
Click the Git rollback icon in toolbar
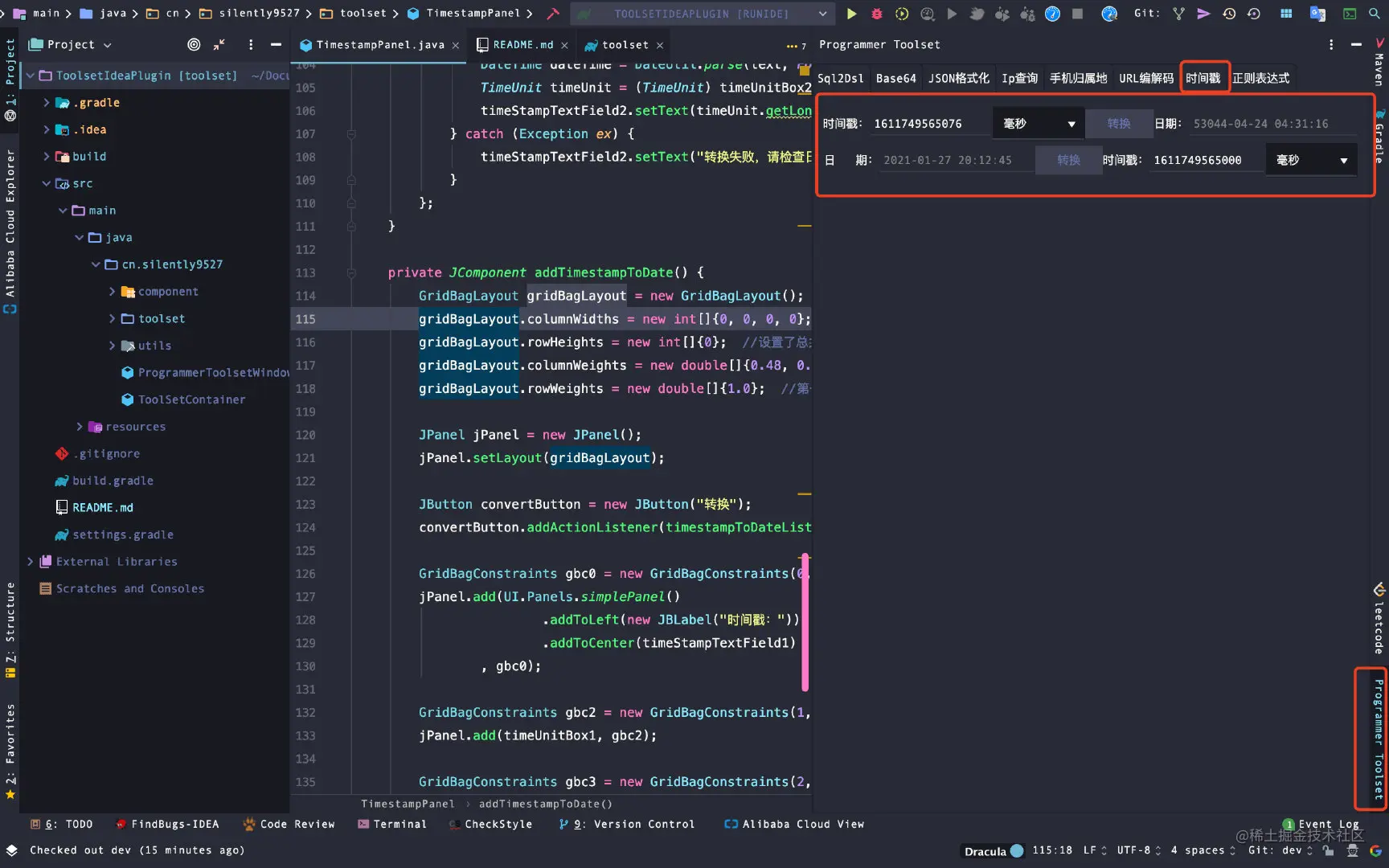coord(1254,14)
